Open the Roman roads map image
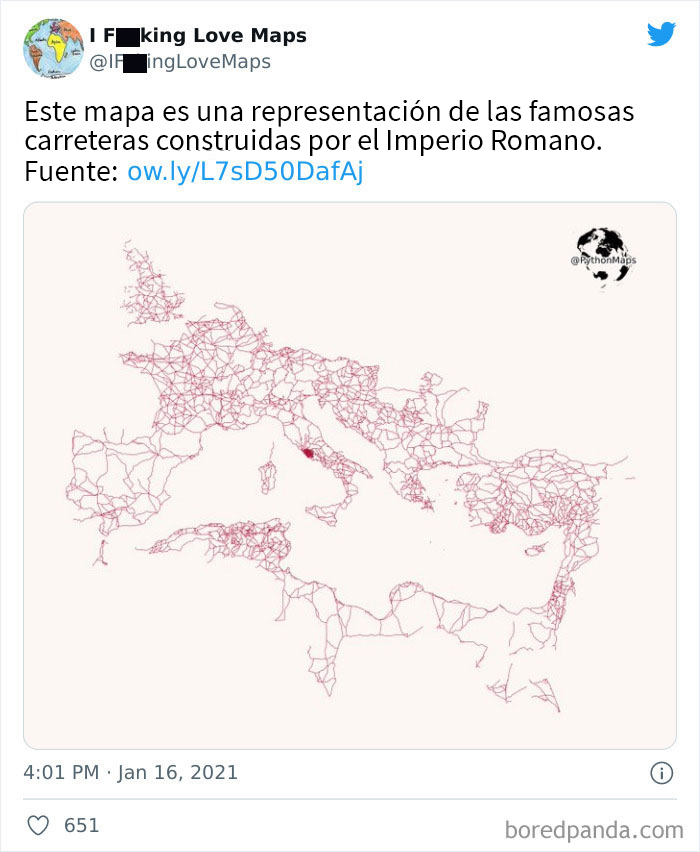Screen dimensions: 700x852 point(350,470)
